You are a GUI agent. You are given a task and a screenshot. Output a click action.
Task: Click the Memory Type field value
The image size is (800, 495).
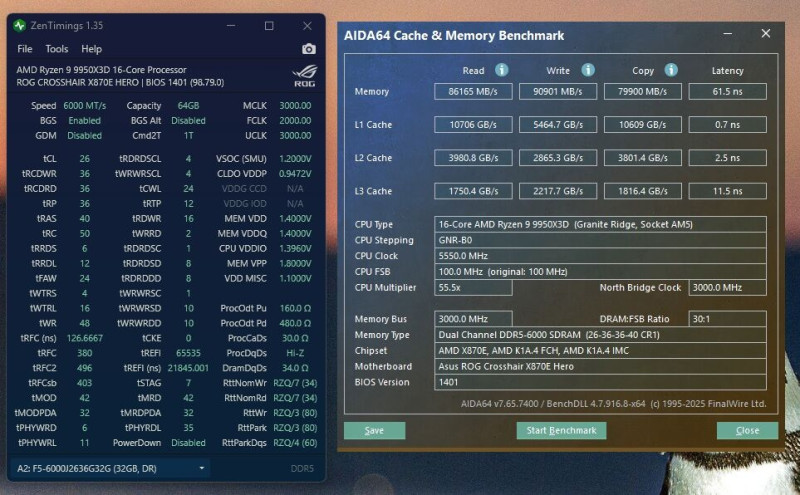(601, 335)
